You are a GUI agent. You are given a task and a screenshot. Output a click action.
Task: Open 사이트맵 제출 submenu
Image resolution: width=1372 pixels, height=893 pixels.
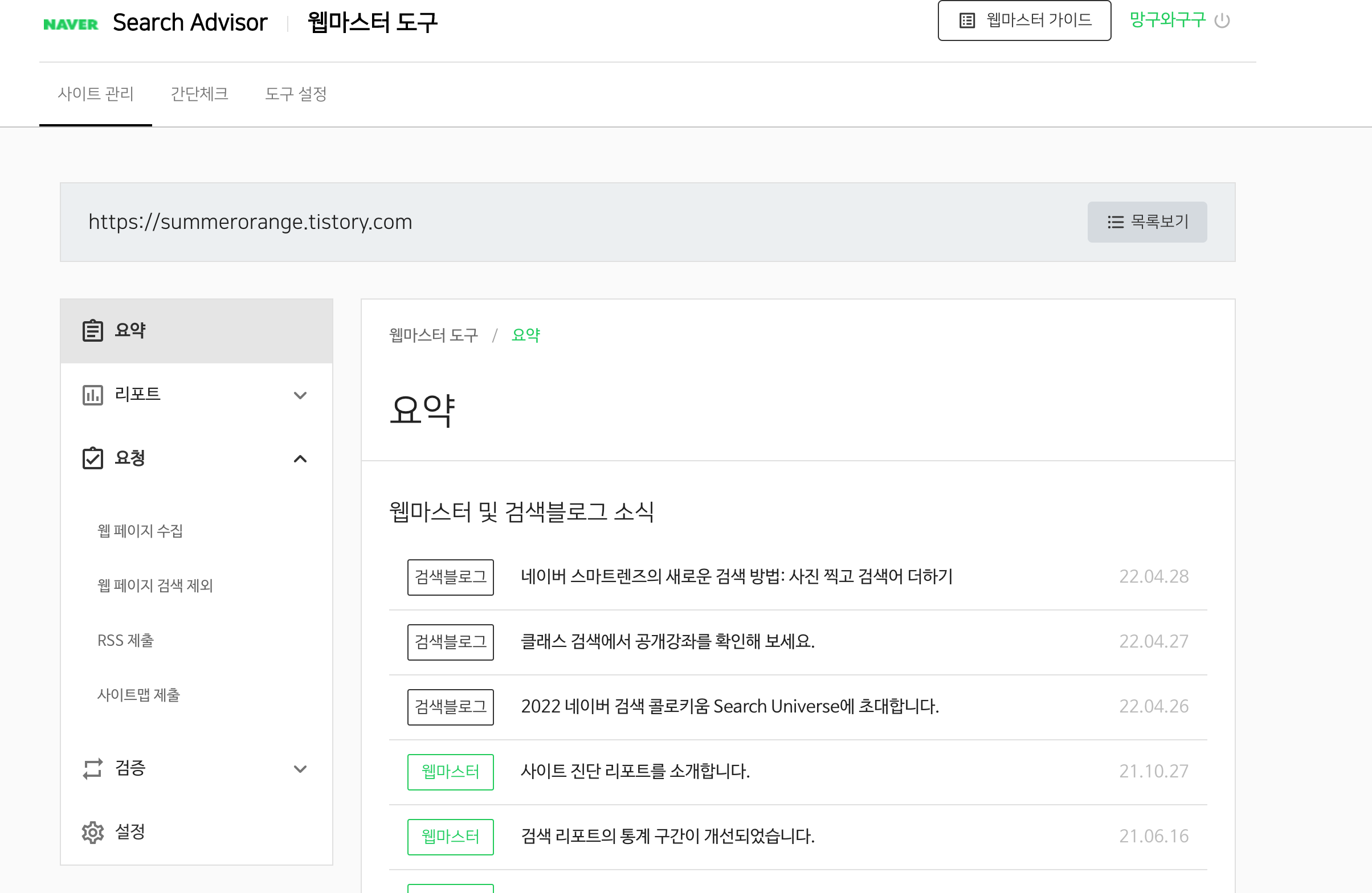click(x=138, y=695)
